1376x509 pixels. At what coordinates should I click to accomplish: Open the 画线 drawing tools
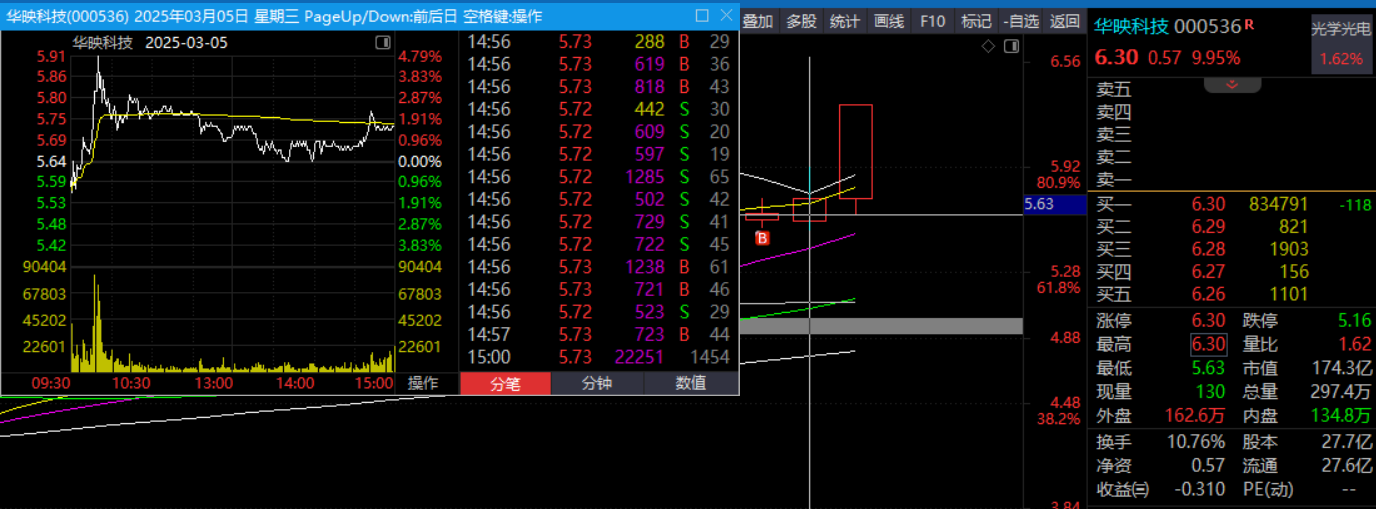click(x=888, y=21)
